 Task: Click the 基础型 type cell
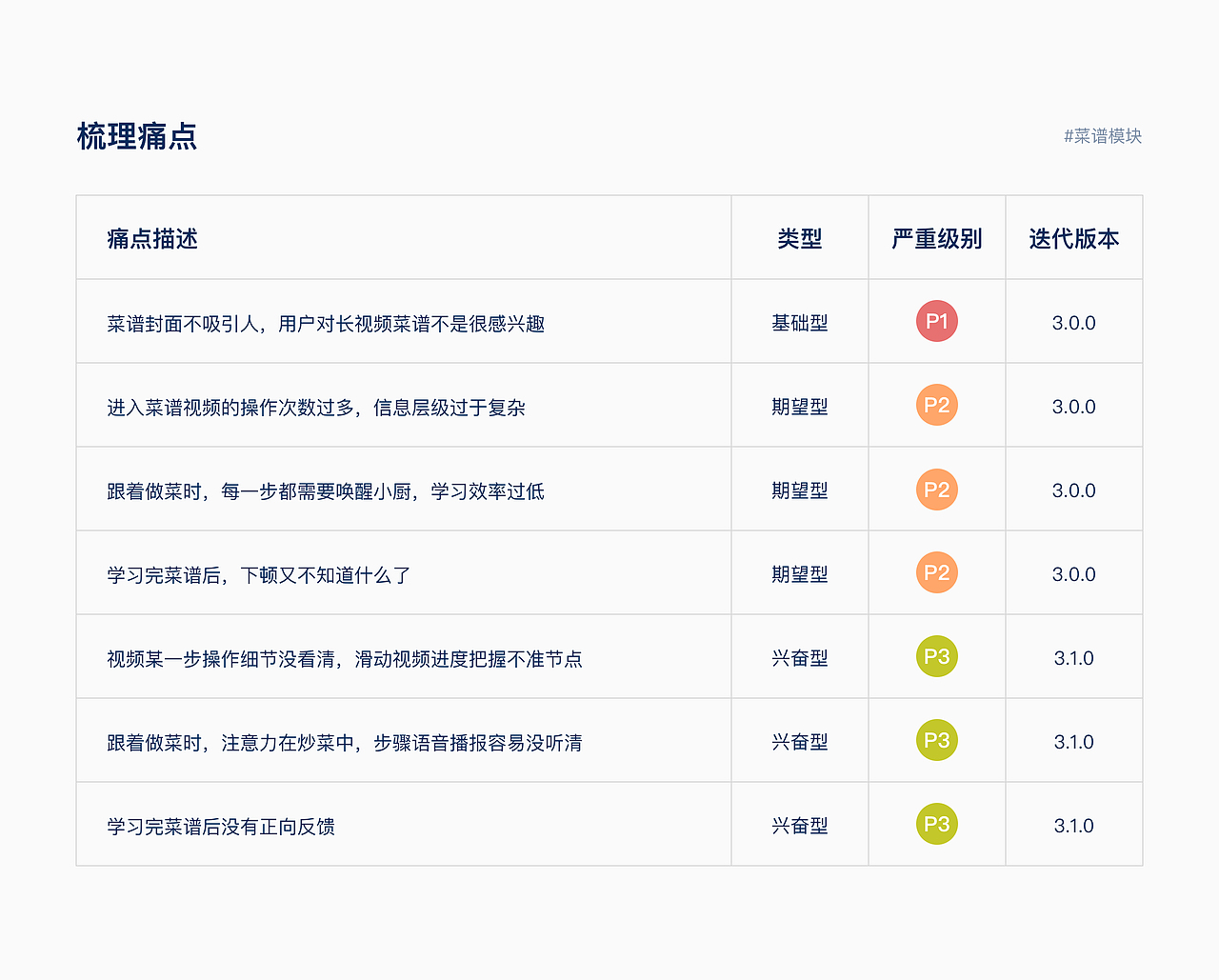[800, 323]
